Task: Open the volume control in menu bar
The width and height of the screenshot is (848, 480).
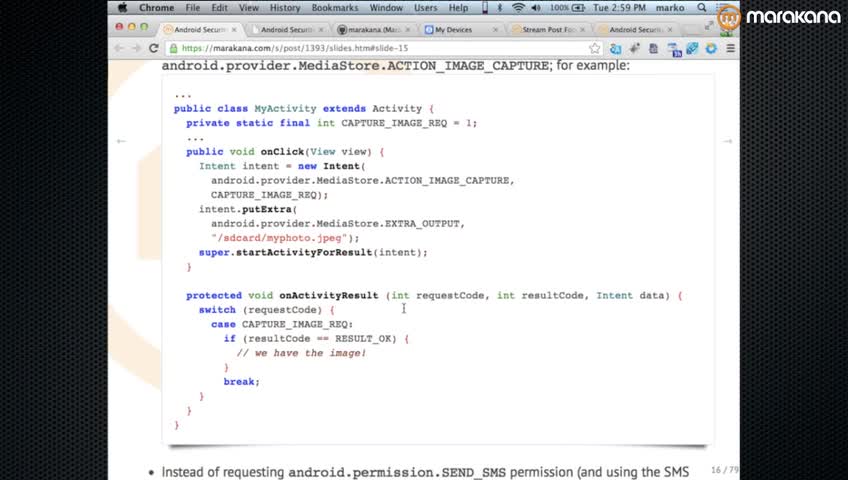Action: pos(536,8)
